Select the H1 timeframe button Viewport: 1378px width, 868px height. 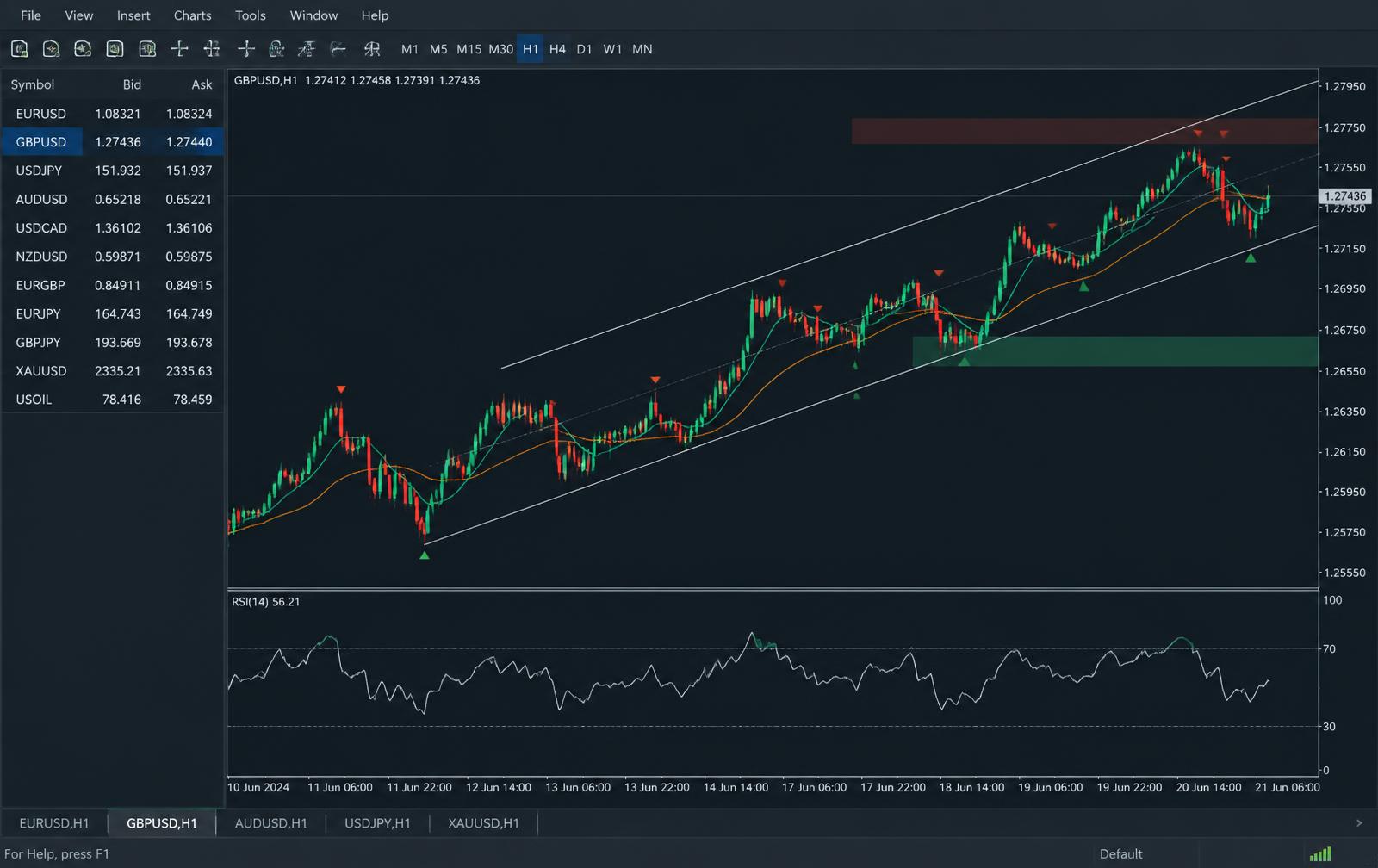point(531,49)
